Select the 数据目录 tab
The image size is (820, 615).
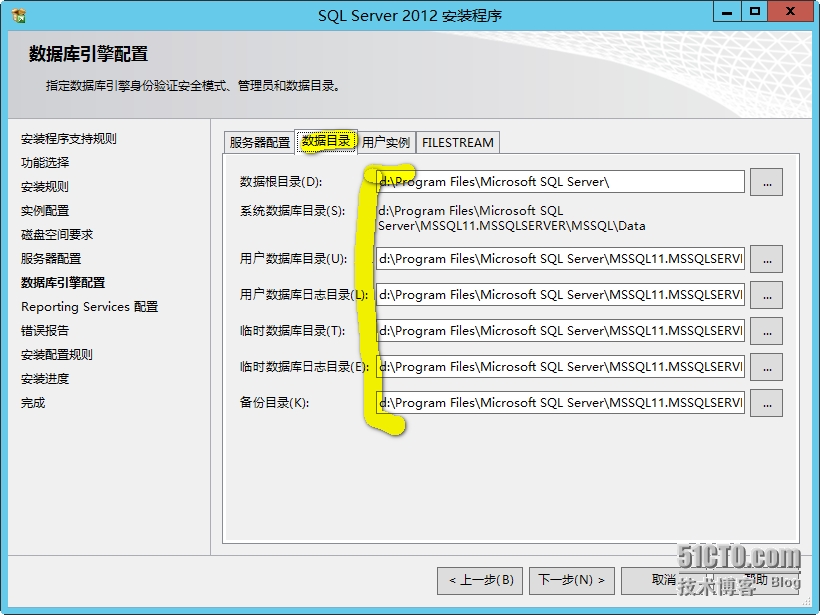[x=326, y=141]
